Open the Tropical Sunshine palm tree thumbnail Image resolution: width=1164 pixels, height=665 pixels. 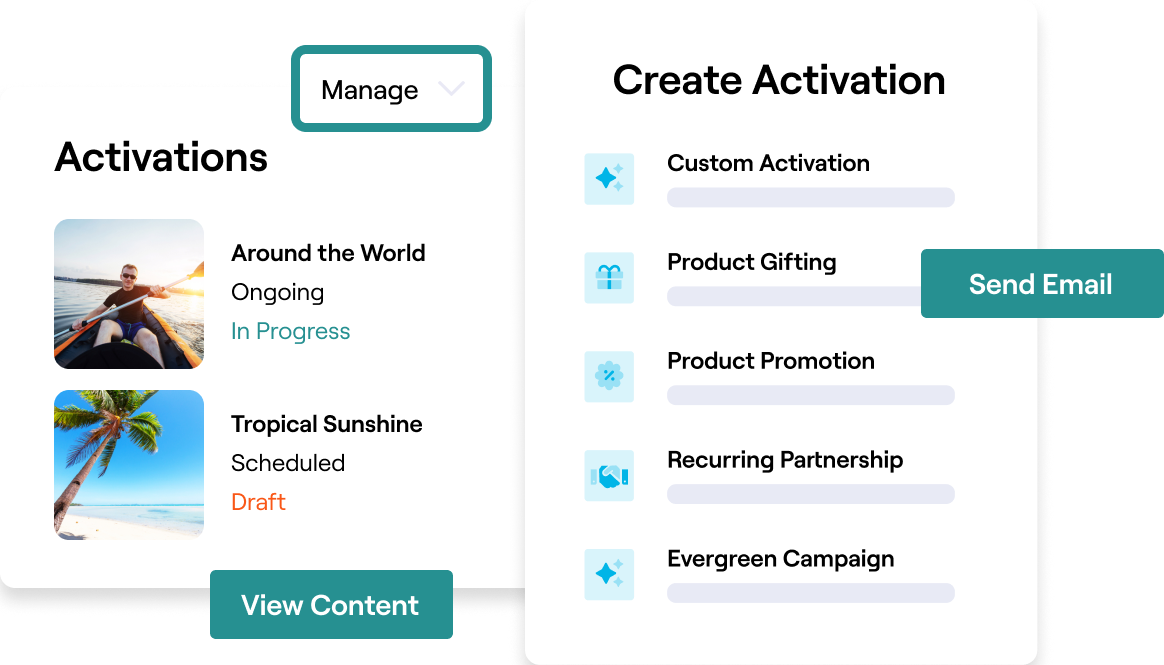[x=129, y=465]
